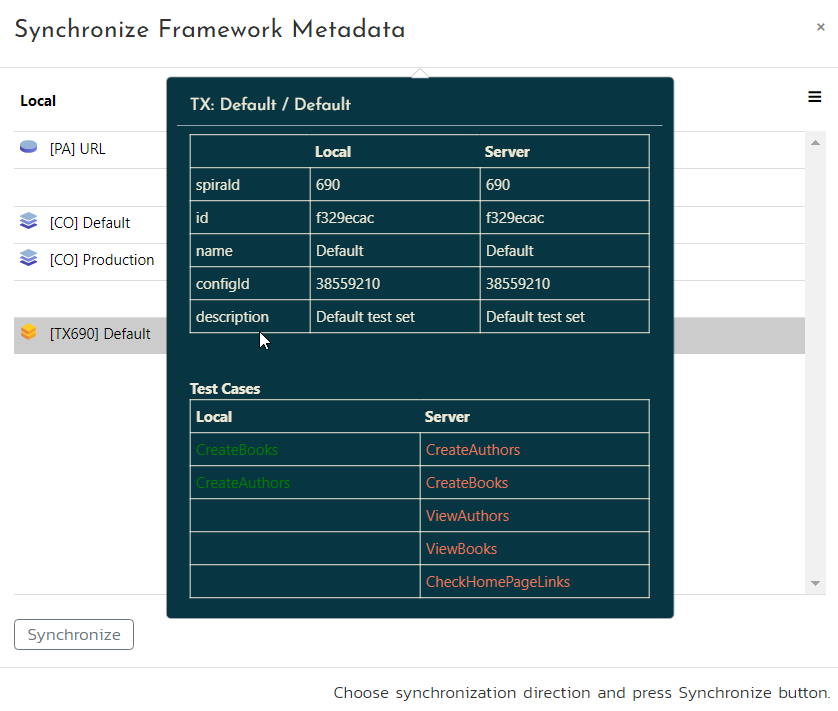The height and width of the screenshot is (711, 838).
Task: Click the Local column header
Action: coord(38,101)
